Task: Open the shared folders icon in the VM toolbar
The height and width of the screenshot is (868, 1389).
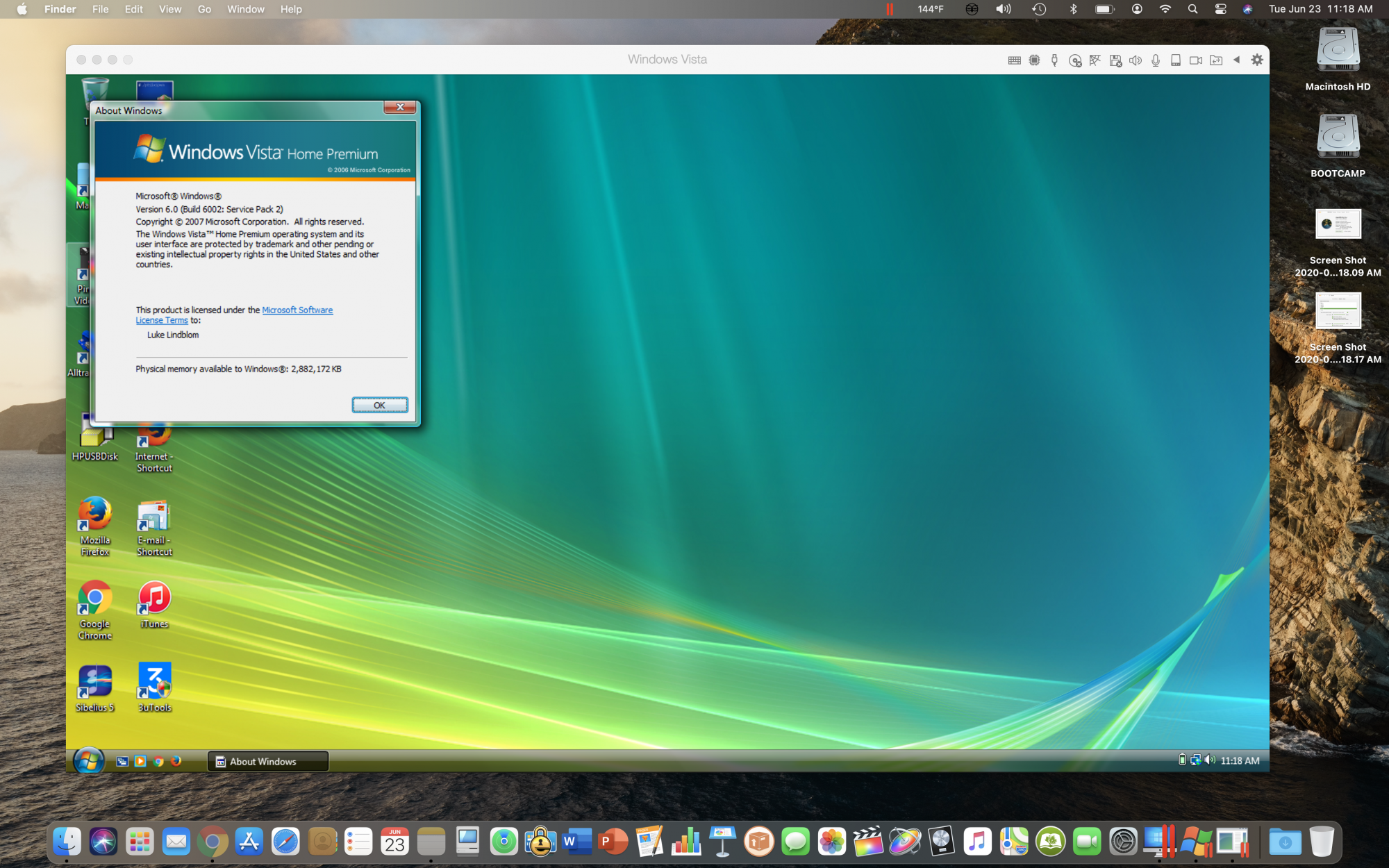Action: [x=1216, y=60]
